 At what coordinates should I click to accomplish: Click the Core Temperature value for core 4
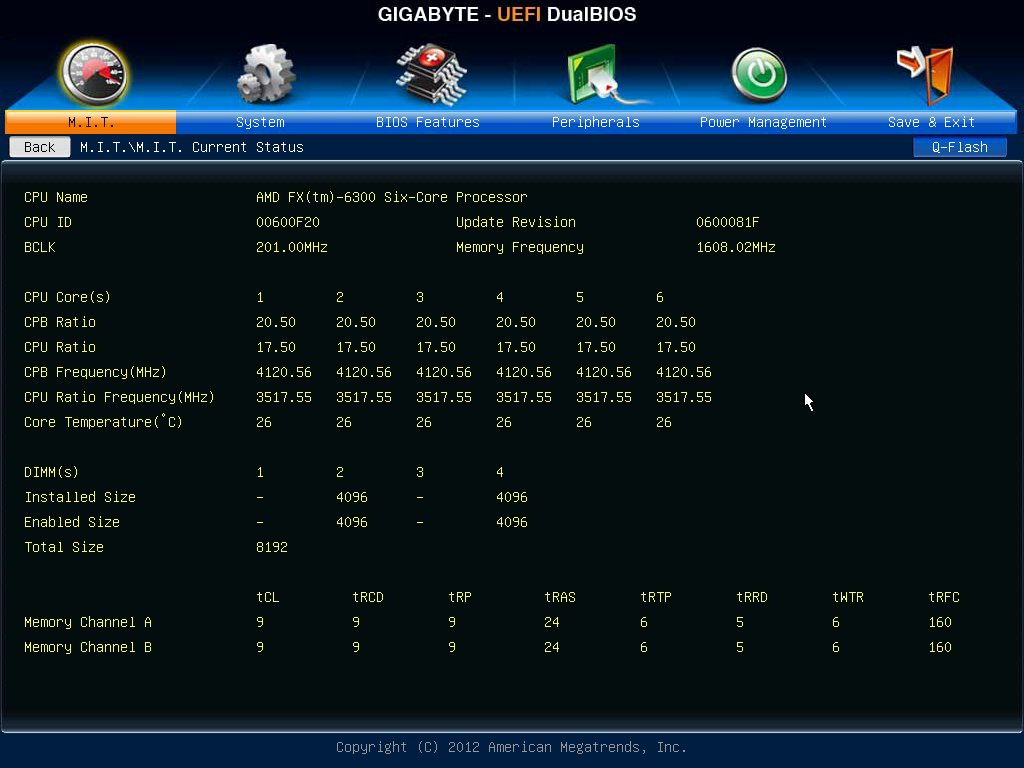coord(504,423)
